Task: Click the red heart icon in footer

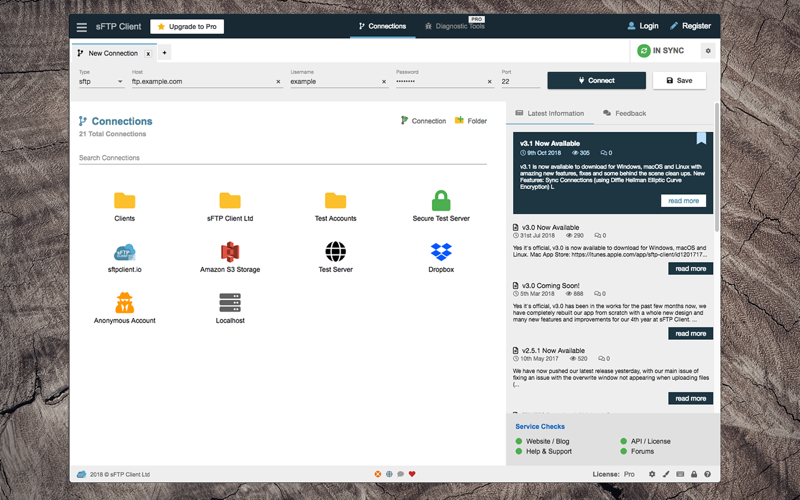Action: click(x=412, y=474)
